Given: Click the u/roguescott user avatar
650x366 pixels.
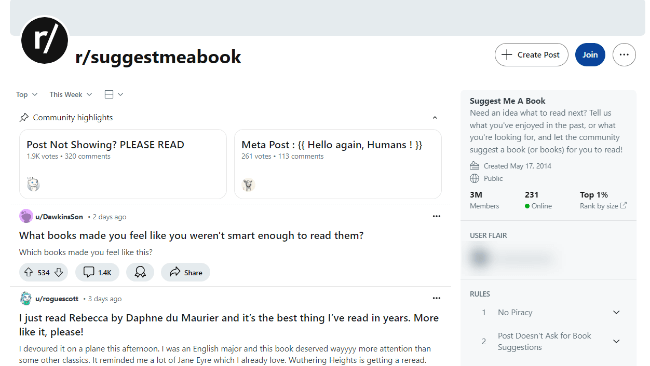Looking at the screenshot, I should coord(26,298).
